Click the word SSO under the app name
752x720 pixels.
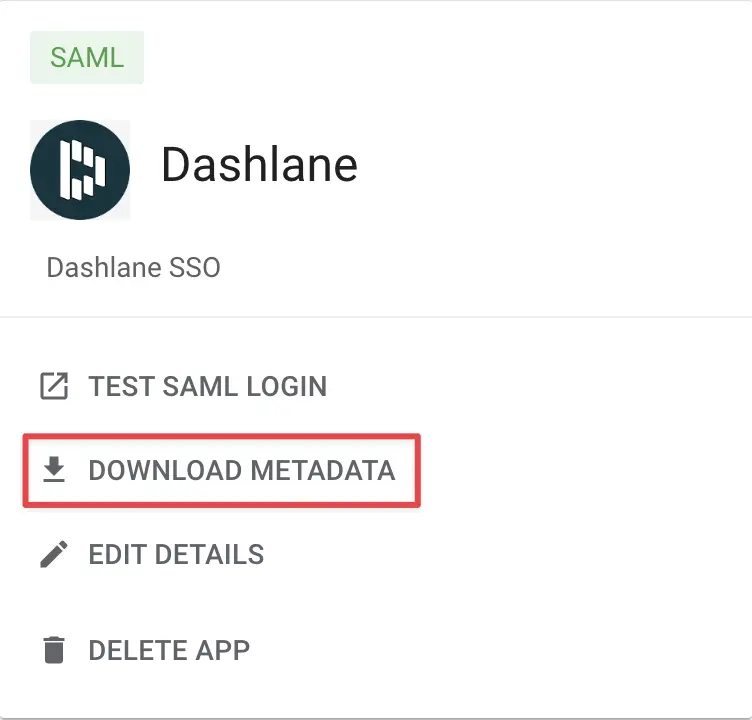point(197,268)
